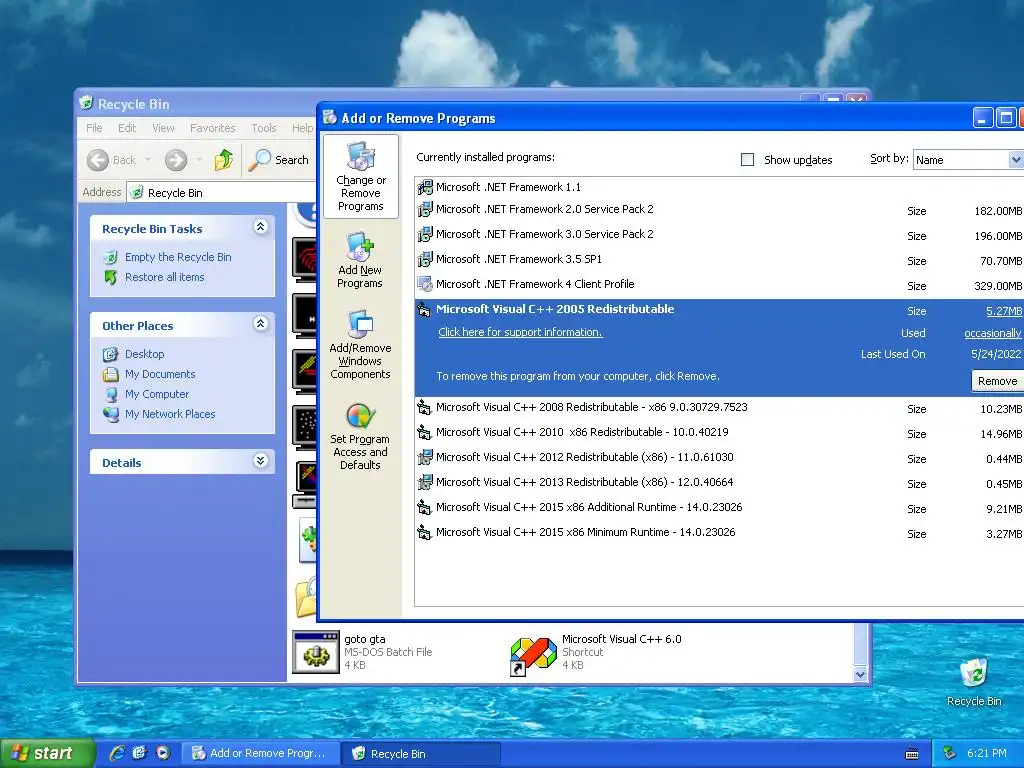
Task: Click icon of .NET Framework 2.0 Service Pack 2
Action: pos(425,210)
